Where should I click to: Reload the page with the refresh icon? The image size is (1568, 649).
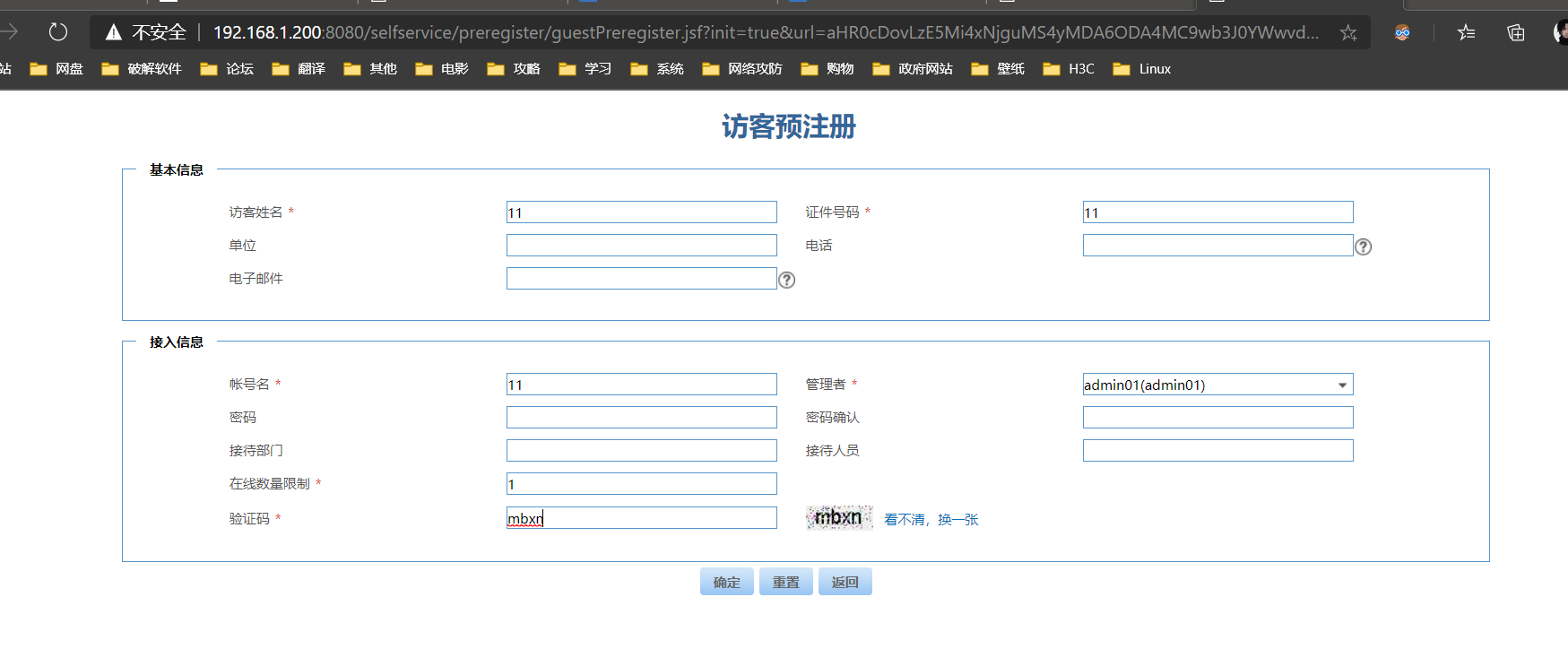(x=58, y=32)
